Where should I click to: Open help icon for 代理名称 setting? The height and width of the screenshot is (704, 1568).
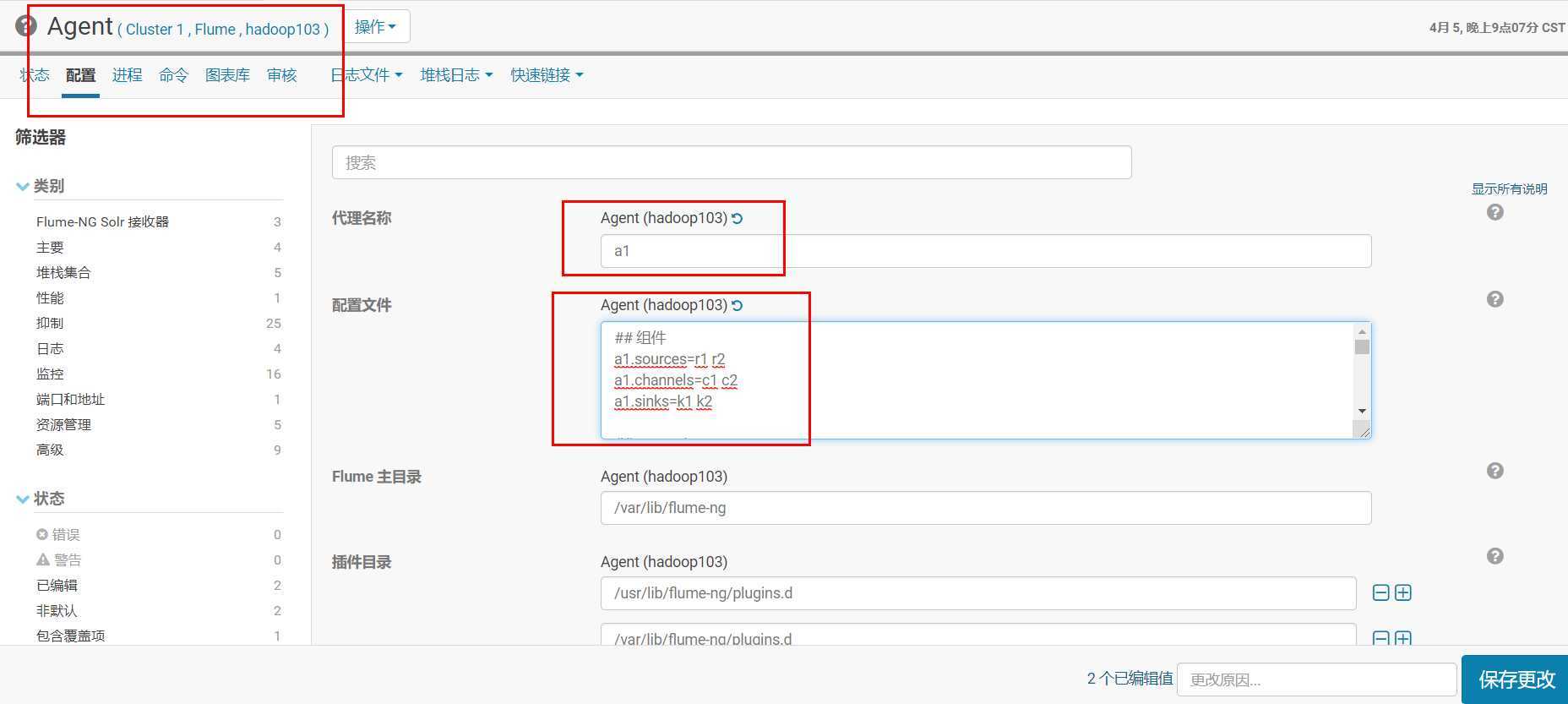(x=1494, y=212)
